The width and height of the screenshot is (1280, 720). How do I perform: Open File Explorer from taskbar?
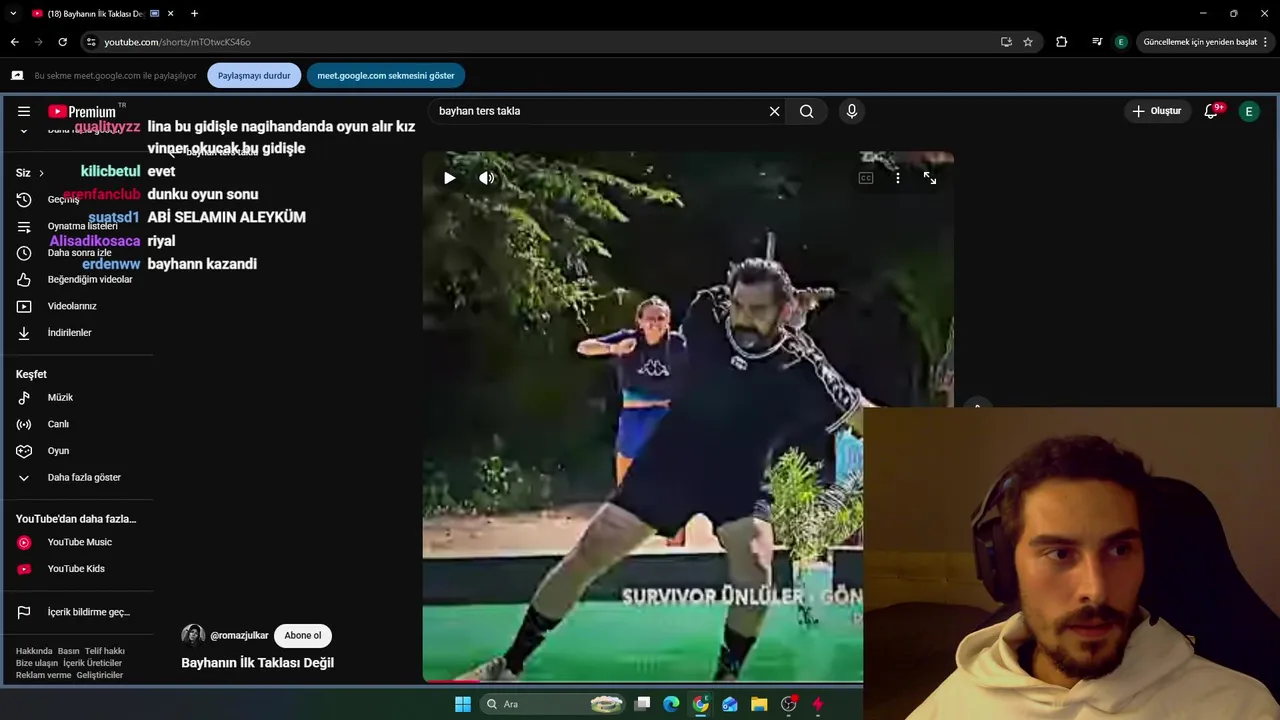coord(759,704)
